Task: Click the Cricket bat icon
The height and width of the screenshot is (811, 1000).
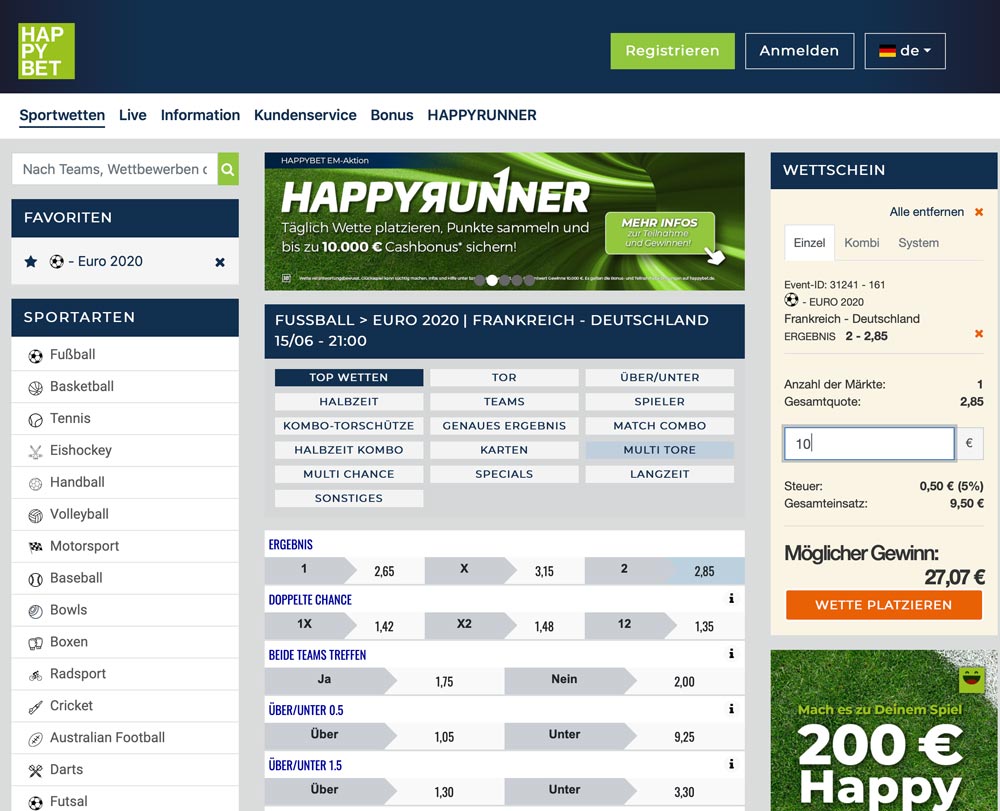Action: [x=36, y=706]
